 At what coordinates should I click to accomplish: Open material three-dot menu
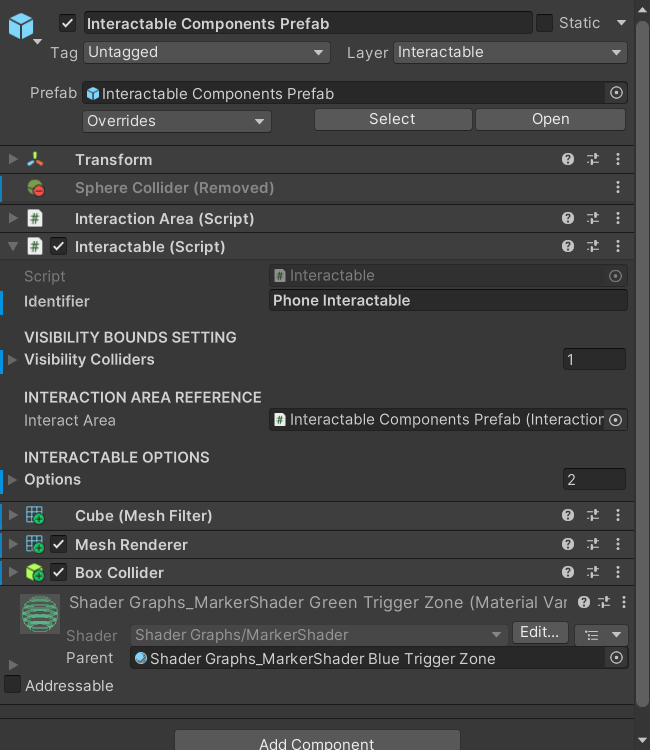click(624, 602)
